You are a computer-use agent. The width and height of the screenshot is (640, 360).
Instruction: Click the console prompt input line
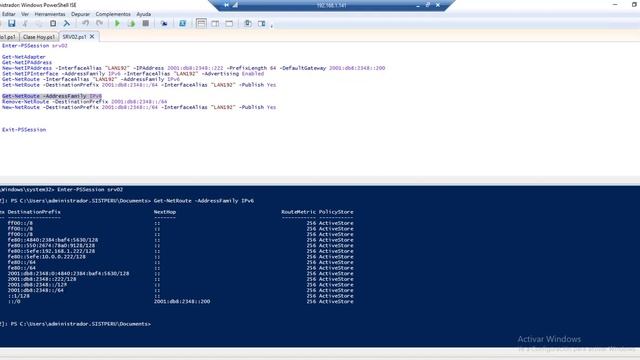pyautogui.click(x=76, y=324)
